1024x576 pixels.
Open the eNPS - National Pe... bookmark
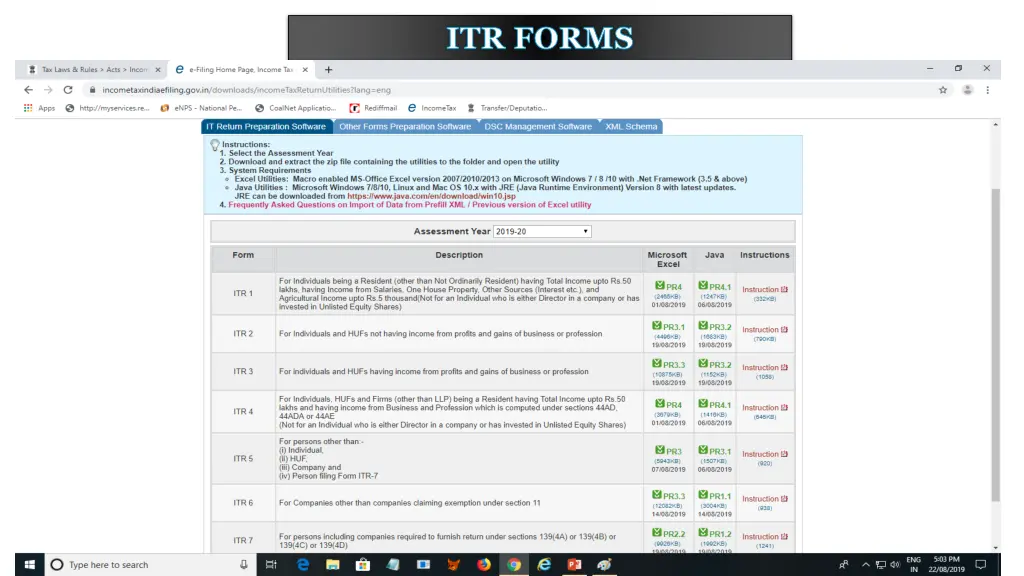point(201,108)
